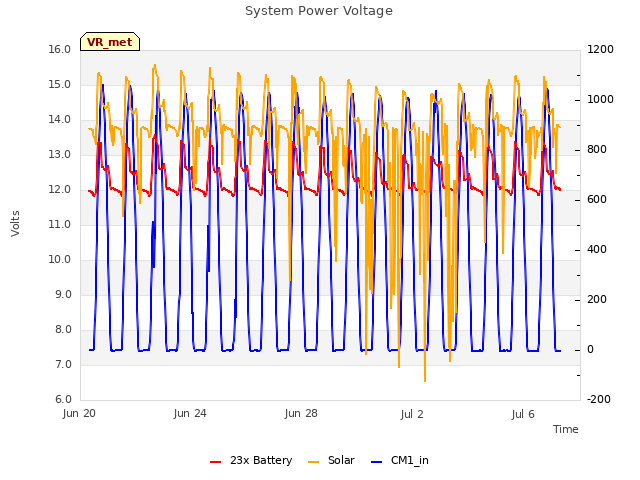640x480 pixels.
Task: Click the 1200 right axis value
Action: [x=600, y=49]
